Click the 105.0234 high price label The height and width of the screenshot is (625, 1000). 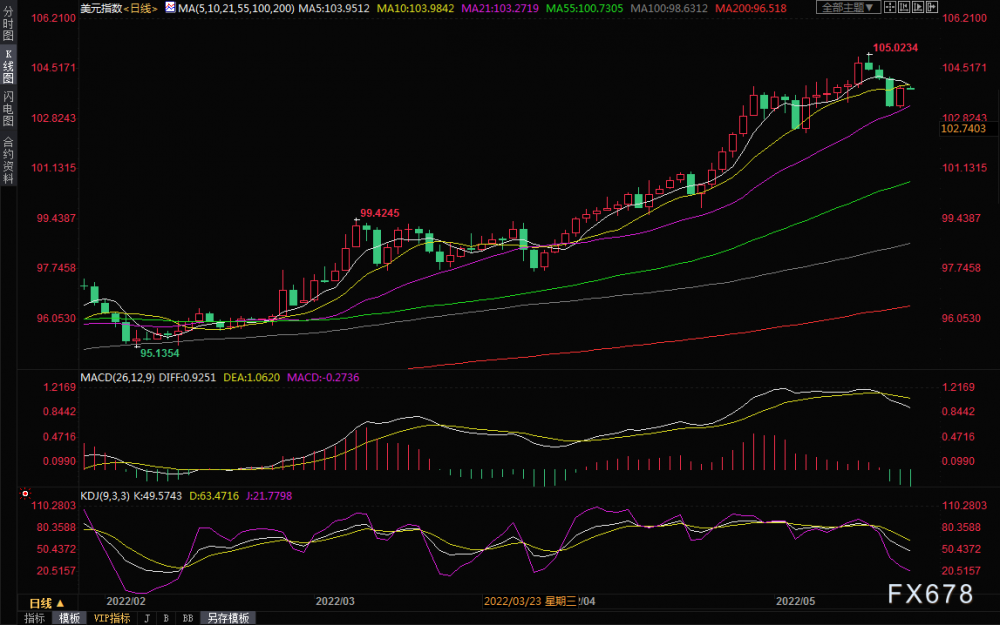[895, 48]
